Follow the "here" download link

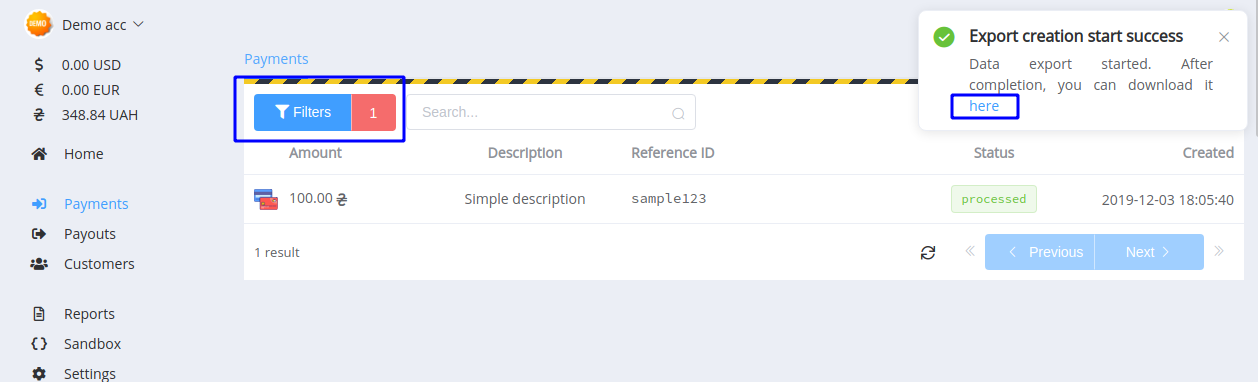coord(984,106)
